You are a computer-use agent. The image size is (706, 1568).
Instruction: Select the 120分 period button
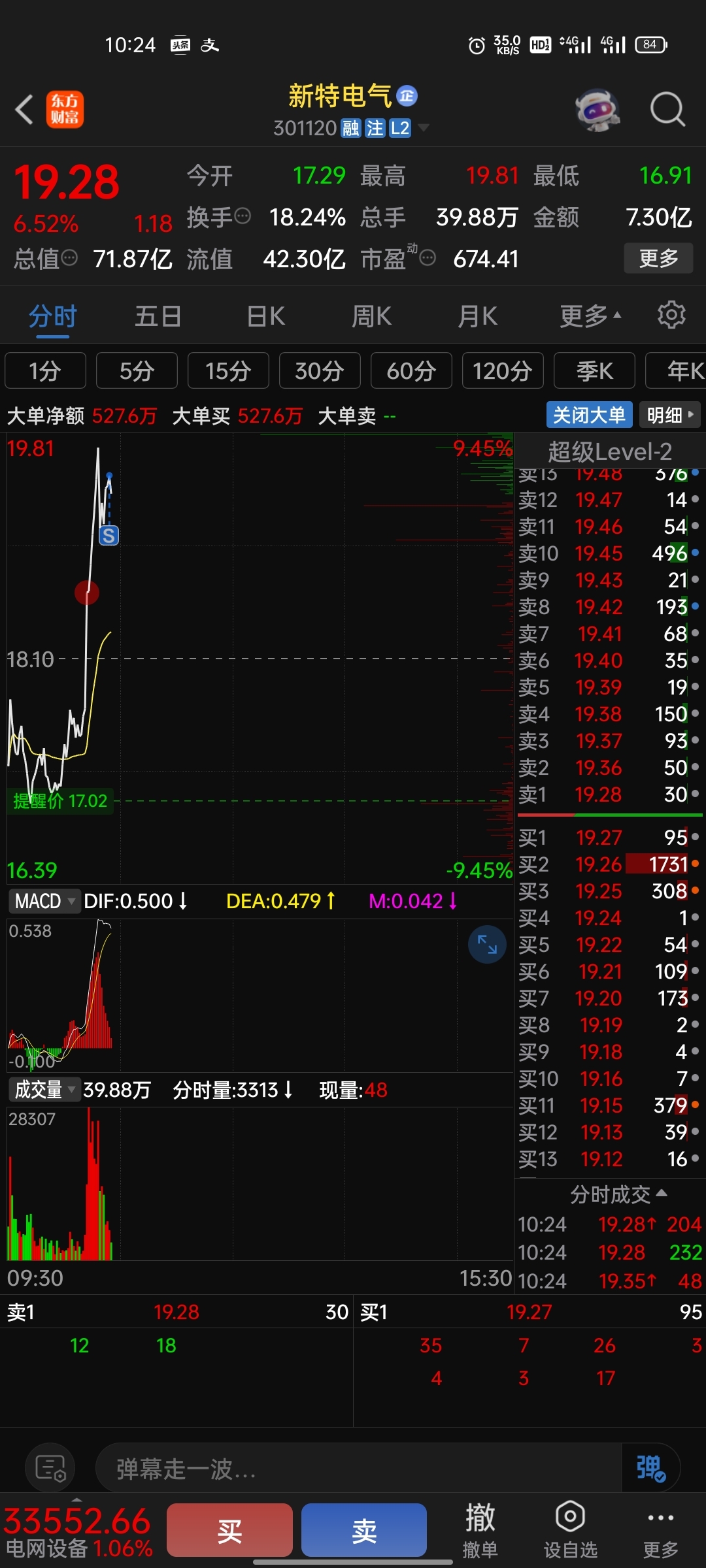coord(503,370)
